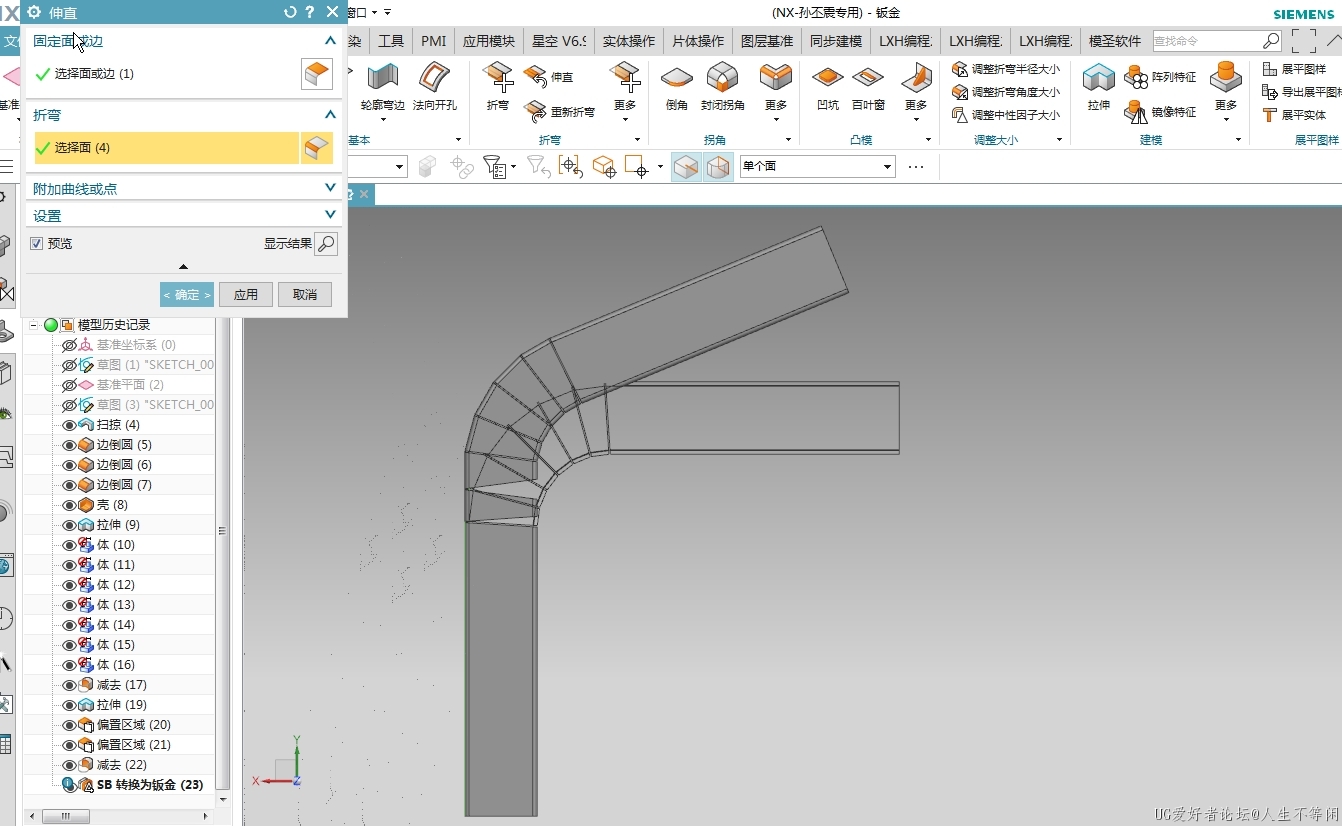Screen dimensions: 1342x826
Task: Toggle visibility of 拉伸 (9)
Action: click(x=69, y=525)
